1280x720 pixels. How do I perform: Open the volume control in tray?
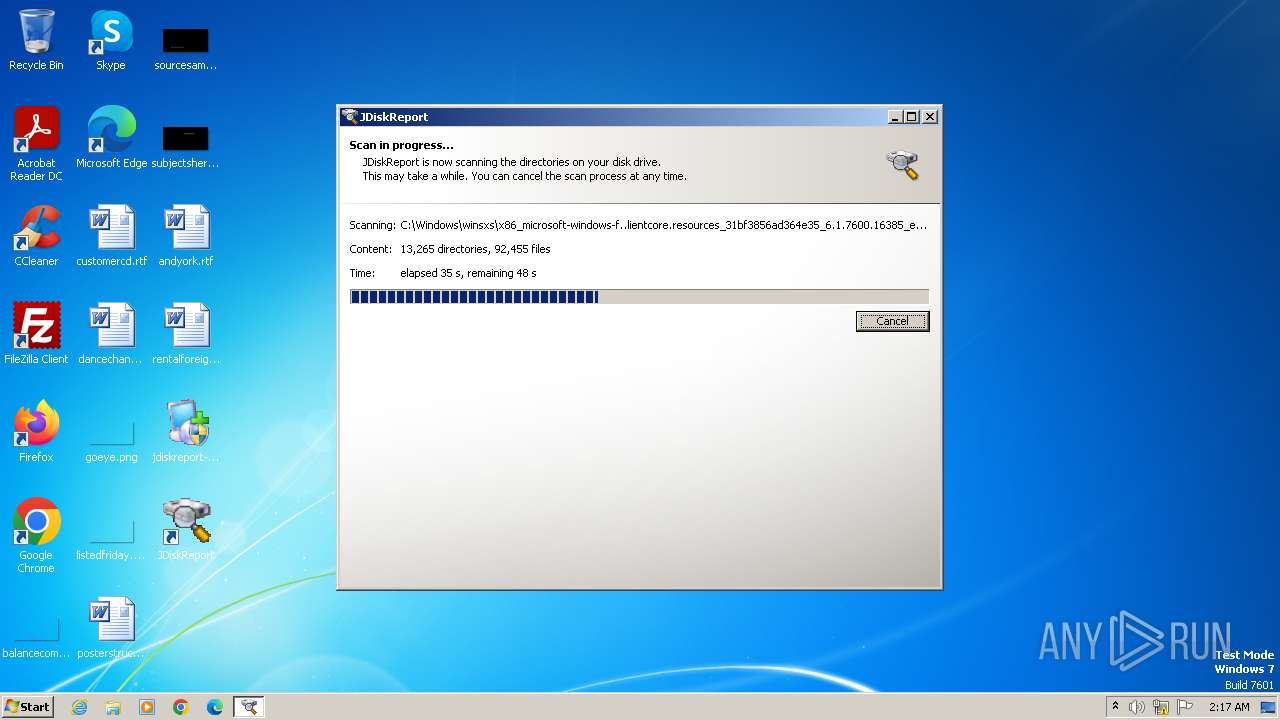click(1137, 707)
